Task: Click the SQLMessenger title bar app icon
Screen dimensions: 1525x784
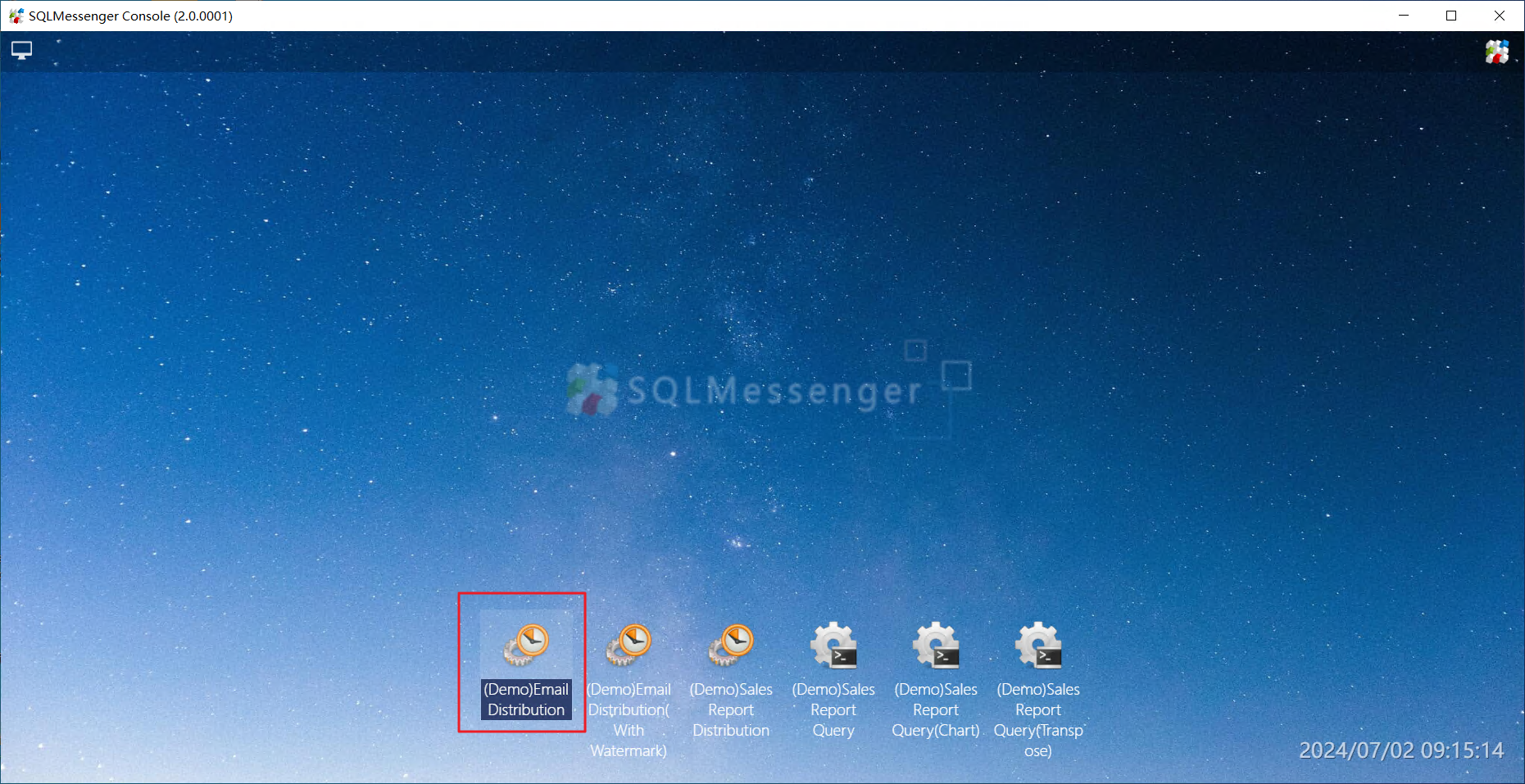Action: (x=16, y=16)
